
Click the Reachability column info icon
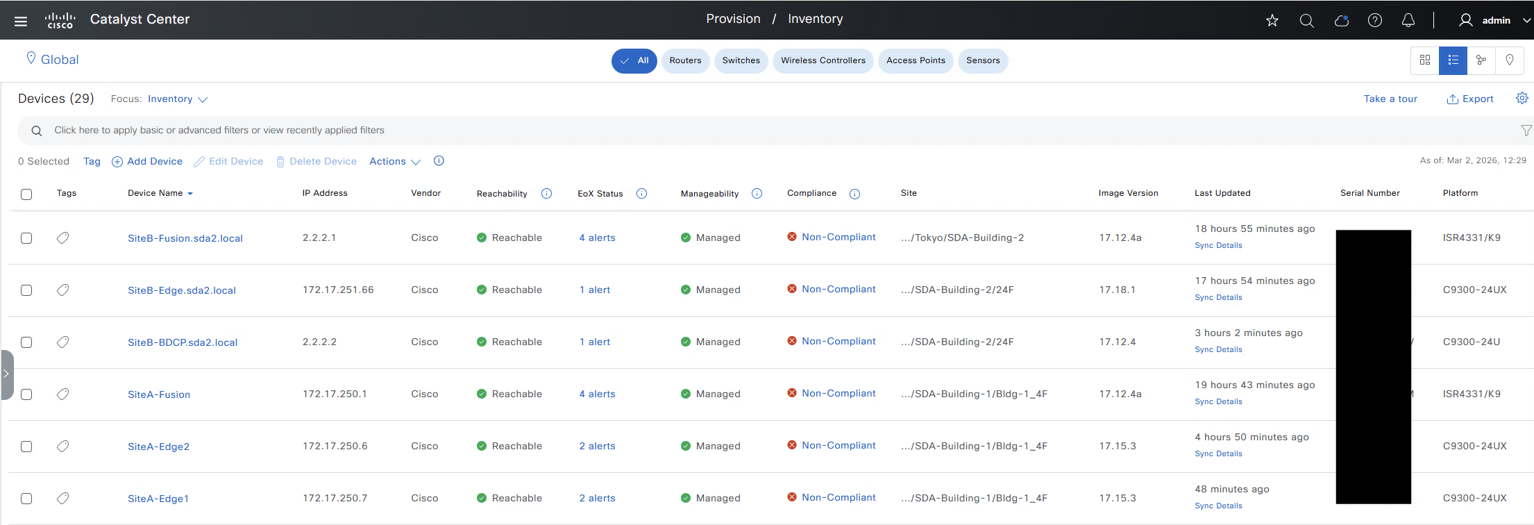click(x=546, y=194)
